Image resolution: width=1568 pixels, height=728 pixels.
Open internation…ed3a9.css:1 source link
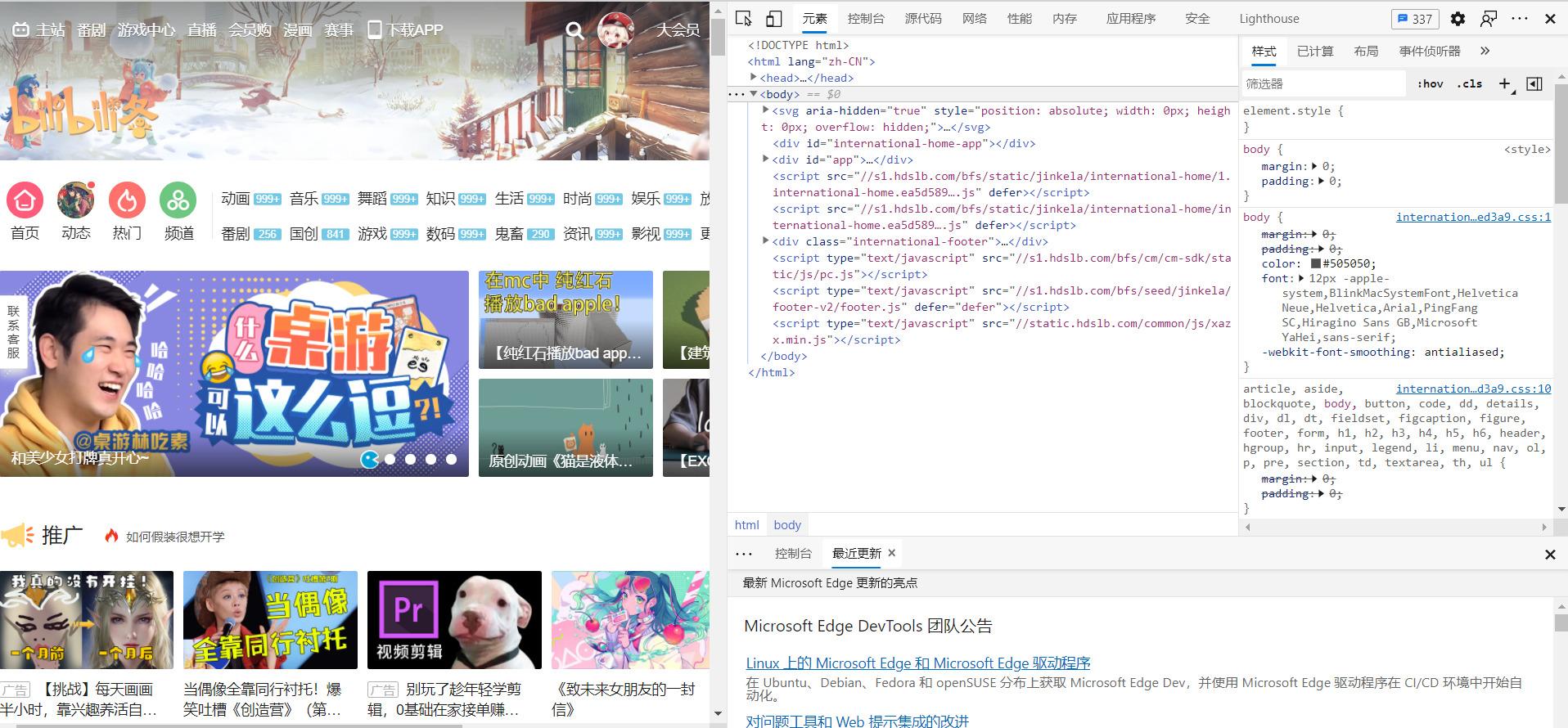[x=1473, y=217]
